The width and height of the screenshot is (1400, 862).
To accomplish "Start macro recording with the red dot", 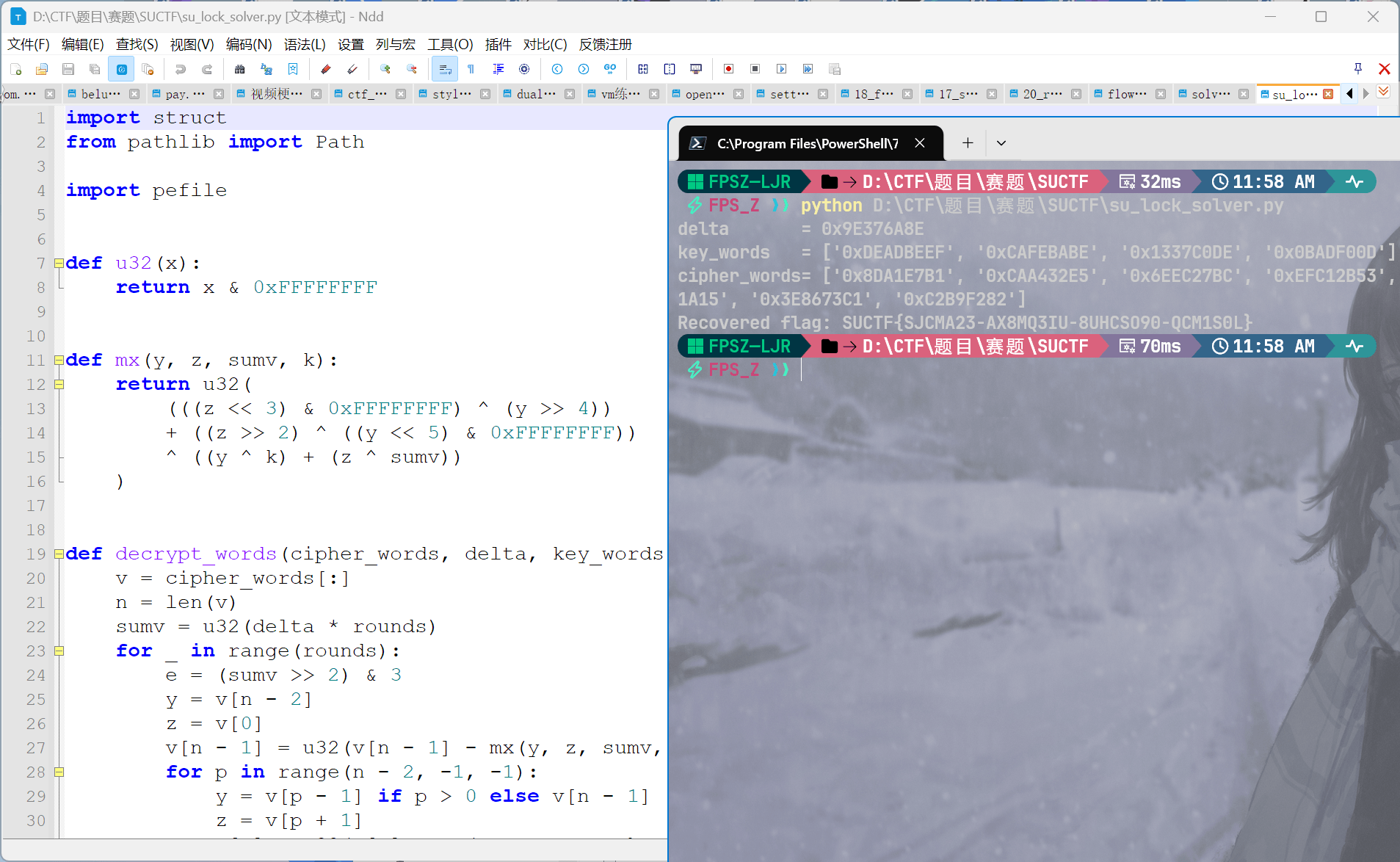I will pyautogui.click(x=728, y=69).
